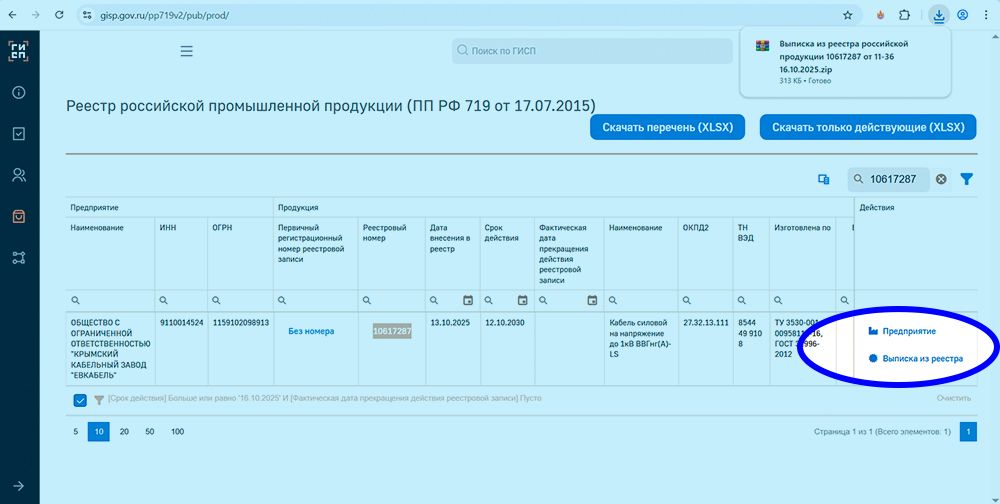Select page size 20
The height and width of the screenshot is (504, 1000).
click(x=124, y=432)
